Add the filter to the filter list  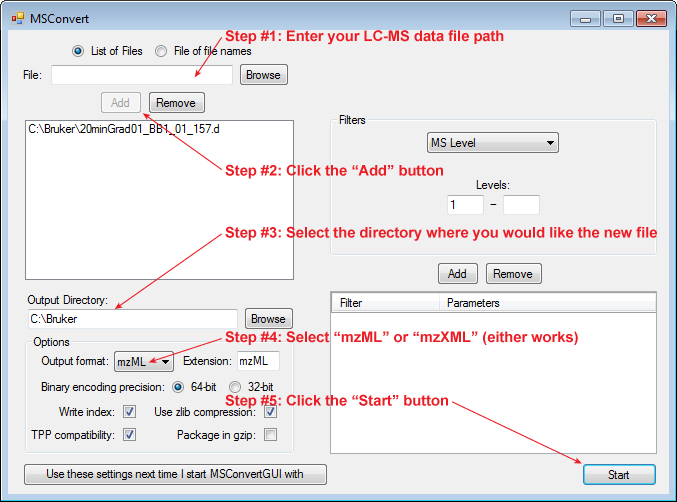pyautogui.click(x=456, y=273)
